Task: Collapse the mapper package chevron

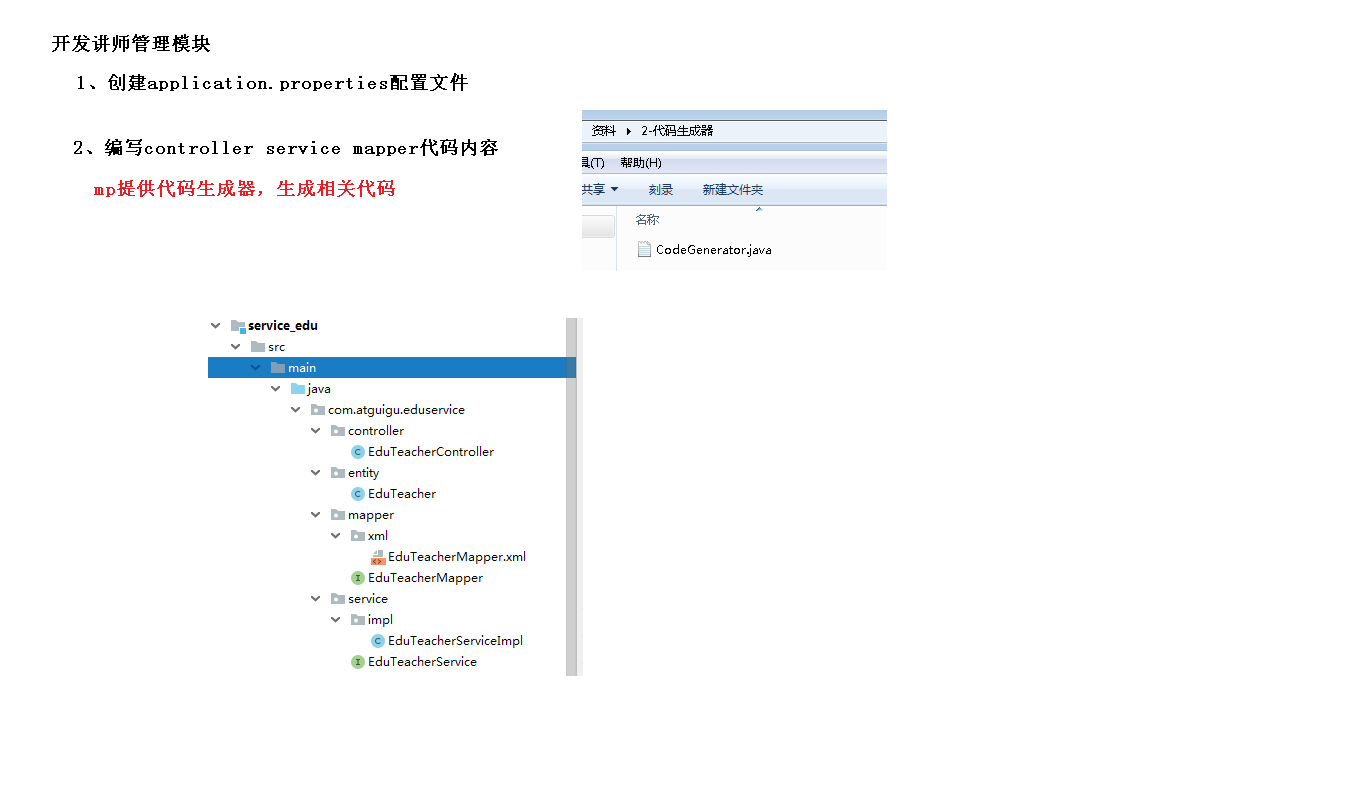Action: pyautogui.click(x=316, y=515)
